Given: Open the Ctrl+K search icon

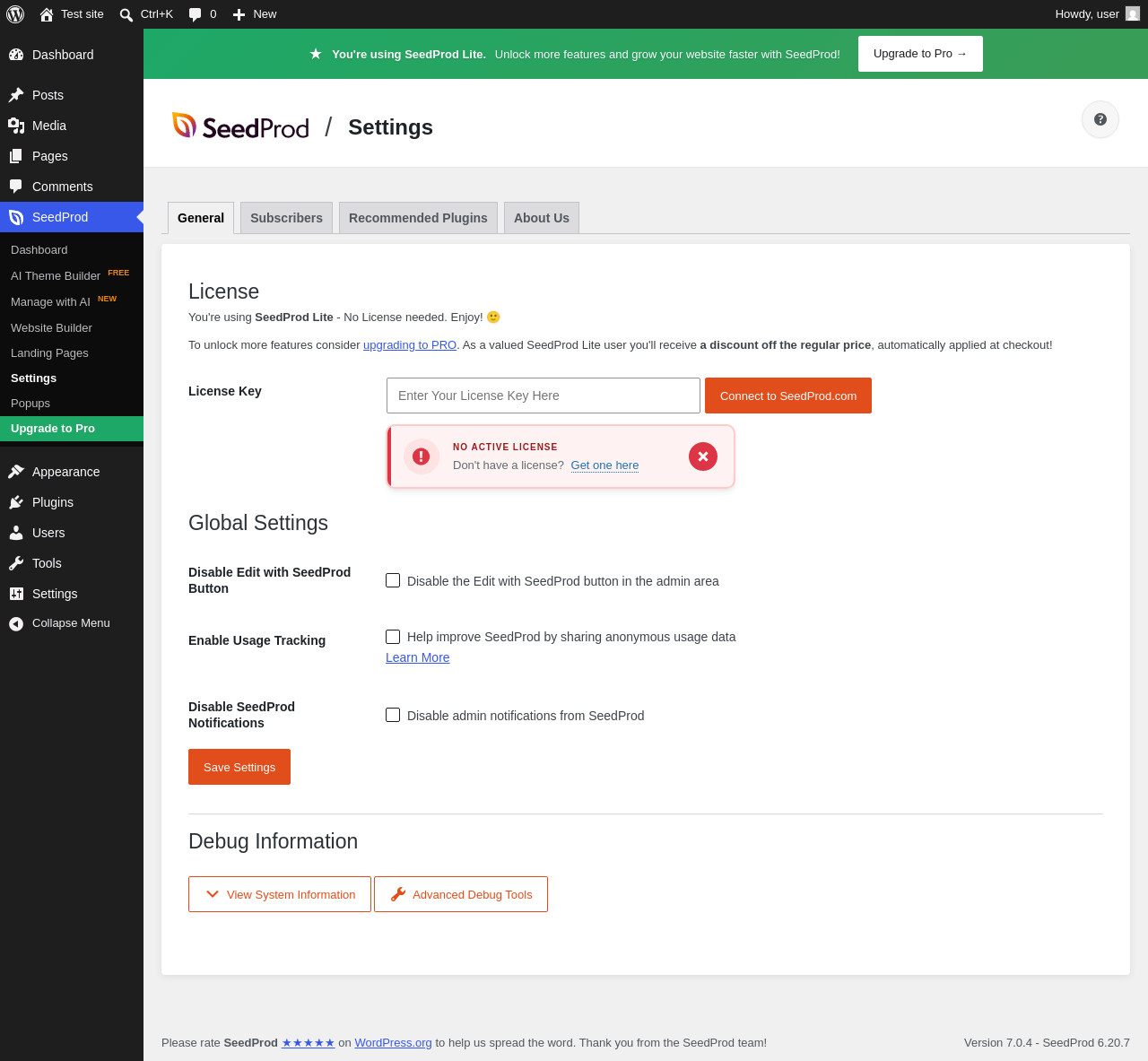Looking at the screenshot, I should [x=126, y=14].
